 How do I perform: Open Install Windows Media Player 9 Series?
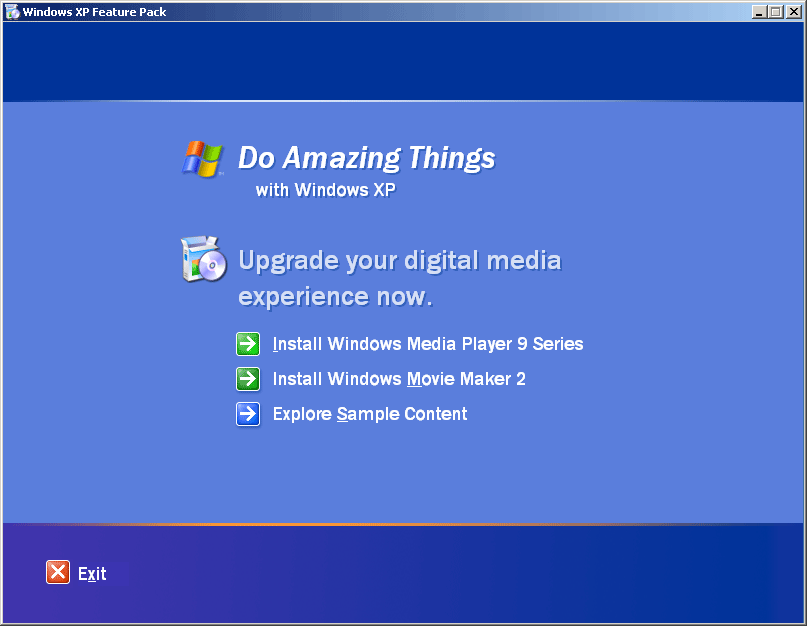pyautogui.click(x=428, y=344)
